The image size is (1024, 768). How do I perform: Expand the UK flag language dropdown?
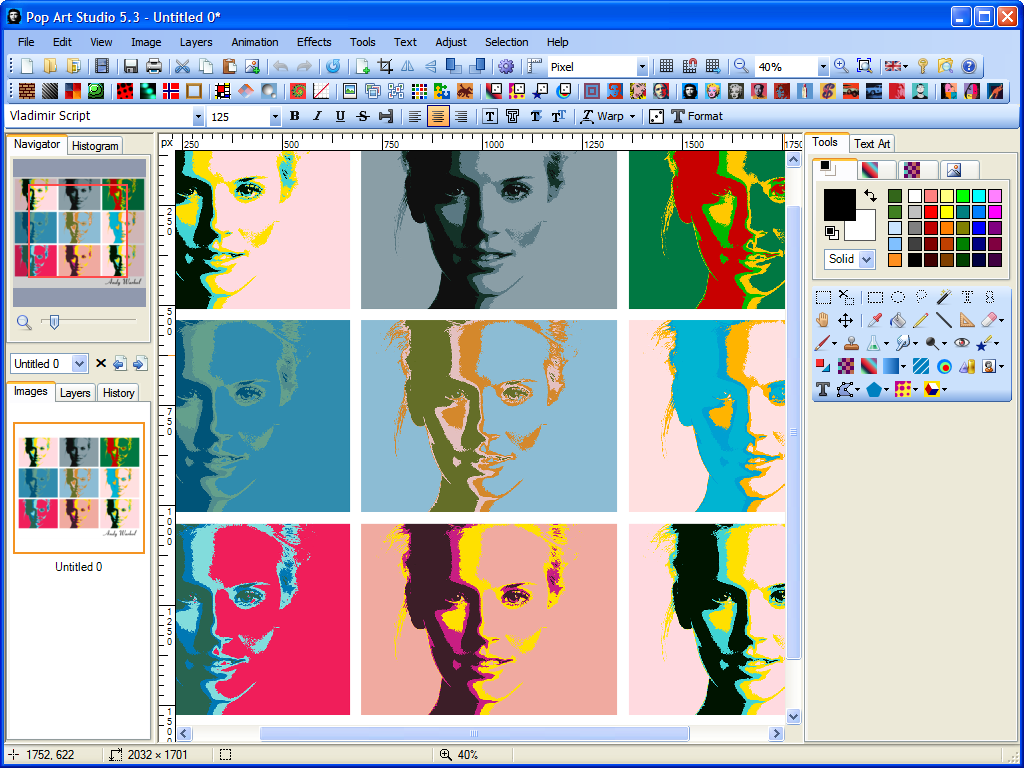pyautogui.click(x=906, y=66)
